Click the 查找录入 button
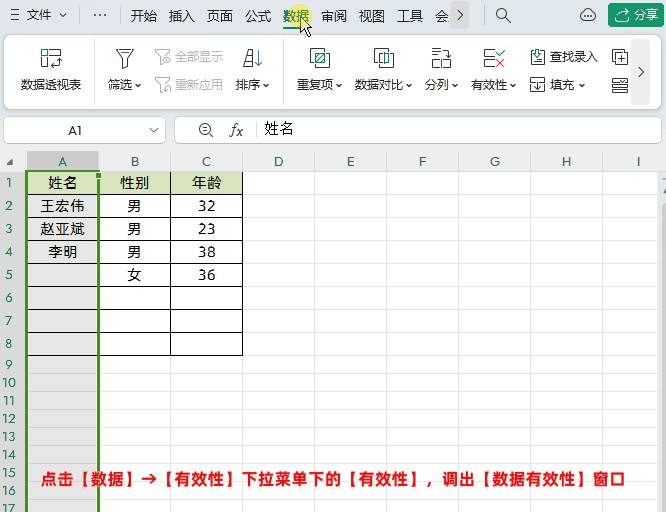The height and width of the screenshot is (512, 666). (563, 57)
